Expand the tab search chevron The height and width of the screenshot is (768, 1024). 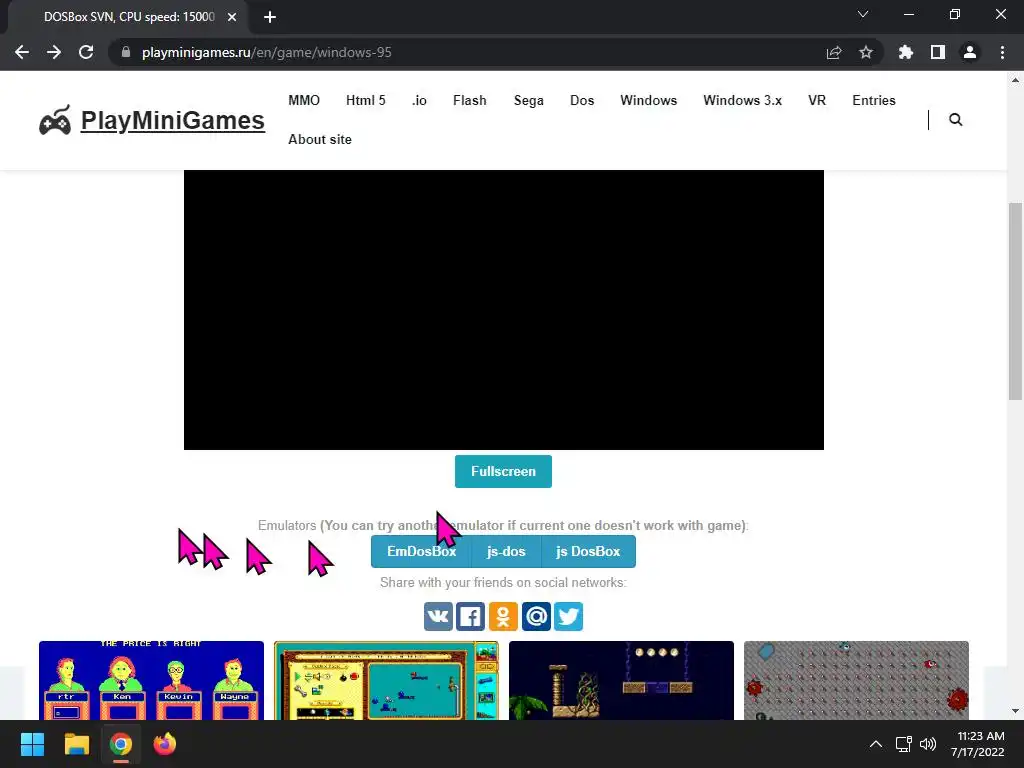pos(863,14)
